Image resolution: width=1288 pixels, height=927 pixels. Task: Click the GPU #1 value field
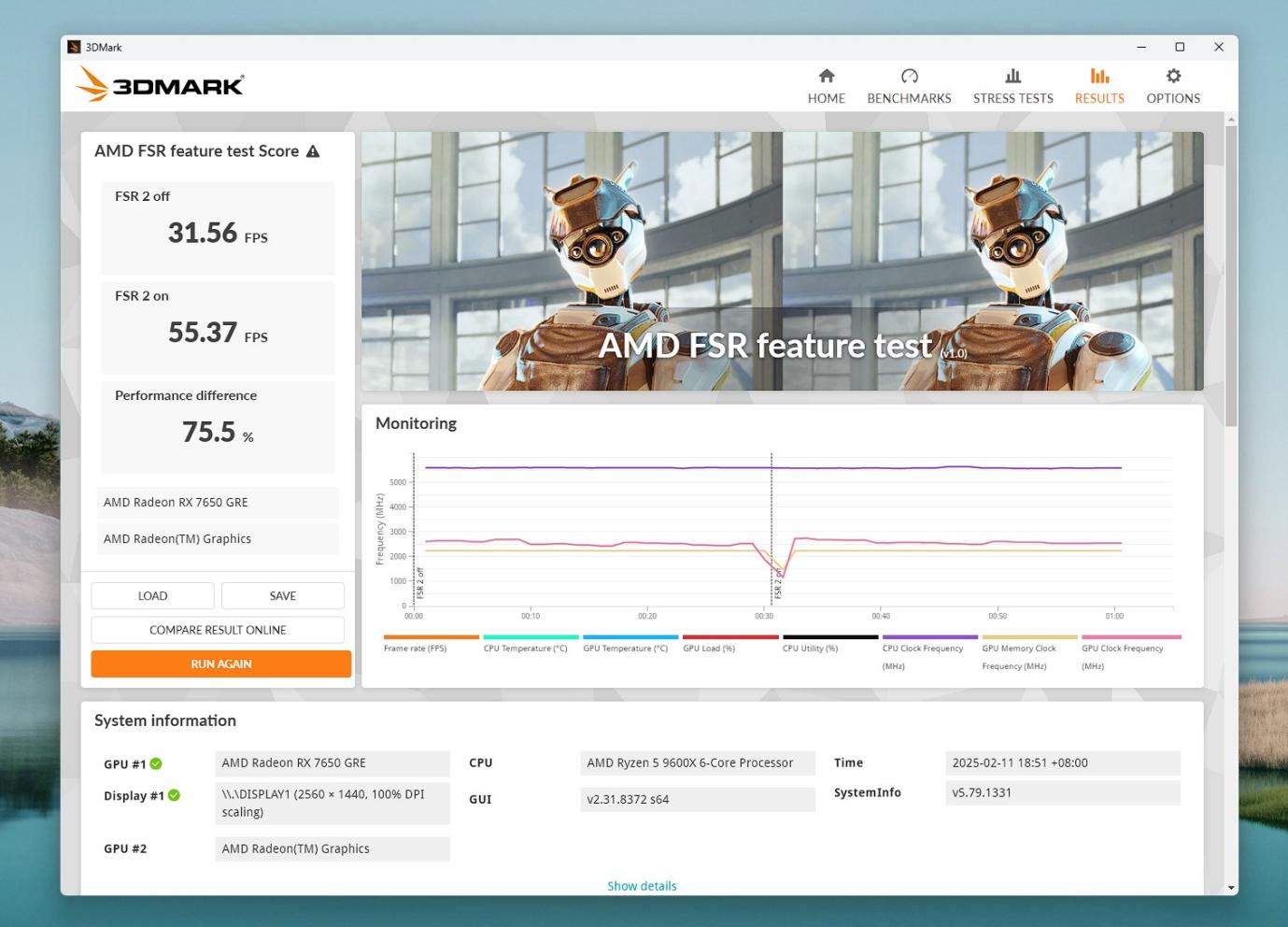click(x=333, y=763)
